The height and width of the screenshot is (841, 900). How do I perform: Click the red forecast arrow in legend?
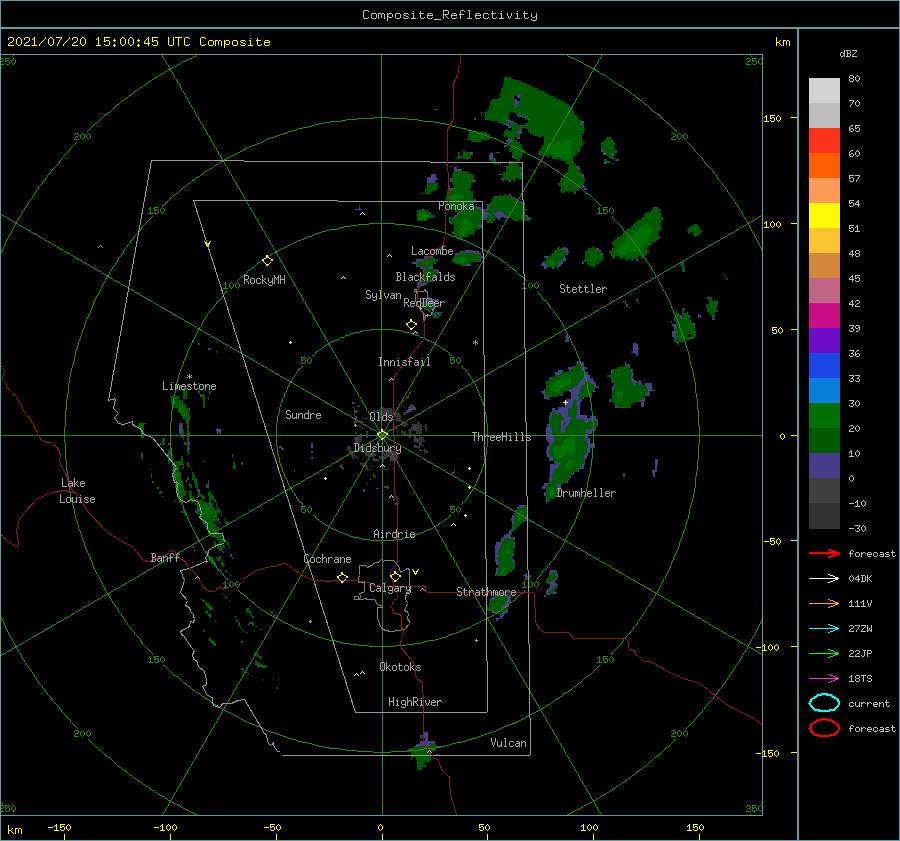pos(824,553)
